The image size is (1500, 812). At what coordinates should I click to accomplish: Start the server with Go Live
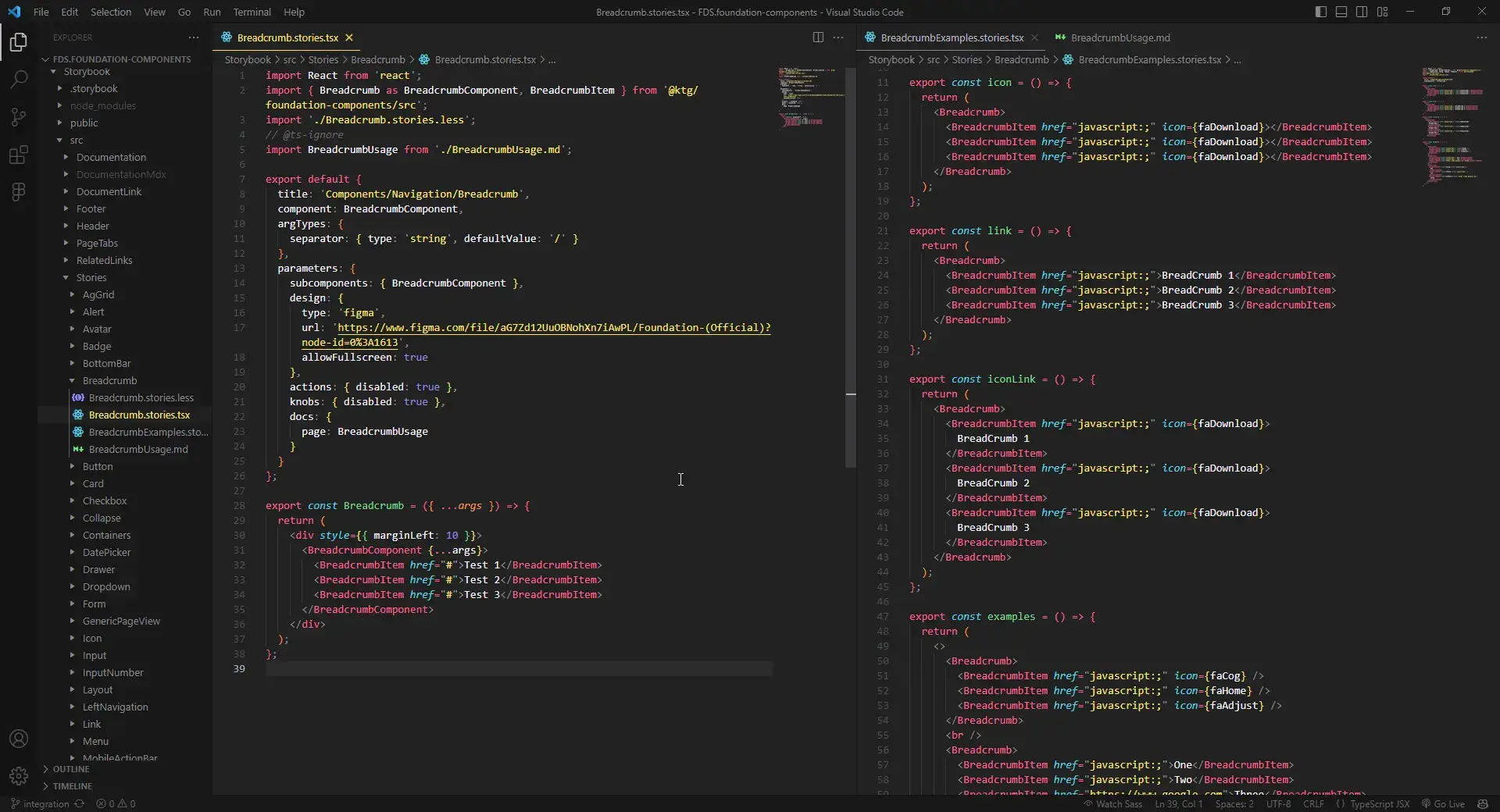(1444, 804)
